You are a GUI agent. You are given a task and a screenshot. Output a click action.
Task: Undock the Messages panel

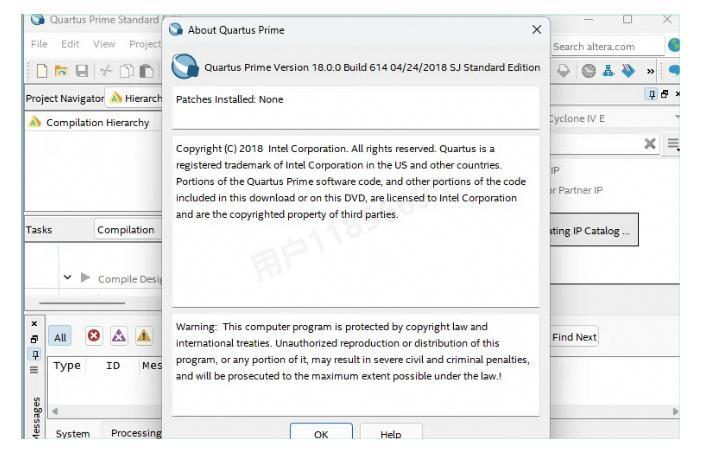(34, 339)
